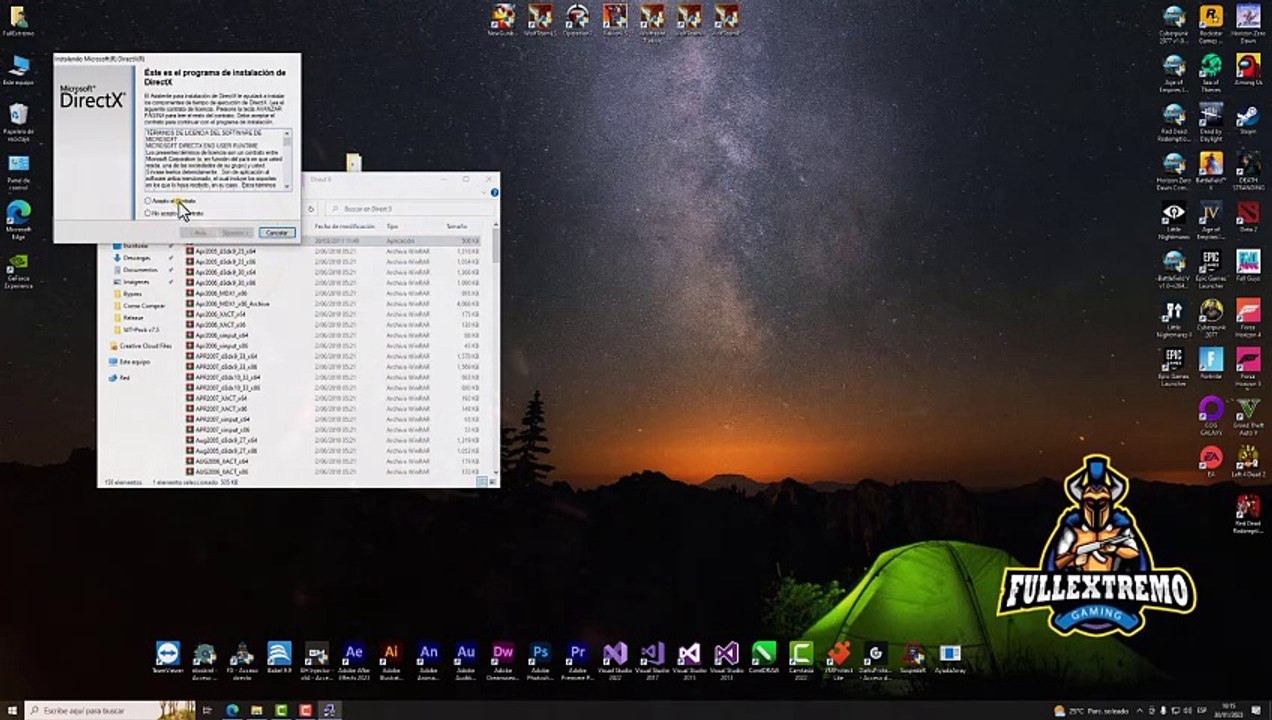Open Adobe Premiere Pro shortcut
The image size is (1272, 720).
(x=577, y=660)
